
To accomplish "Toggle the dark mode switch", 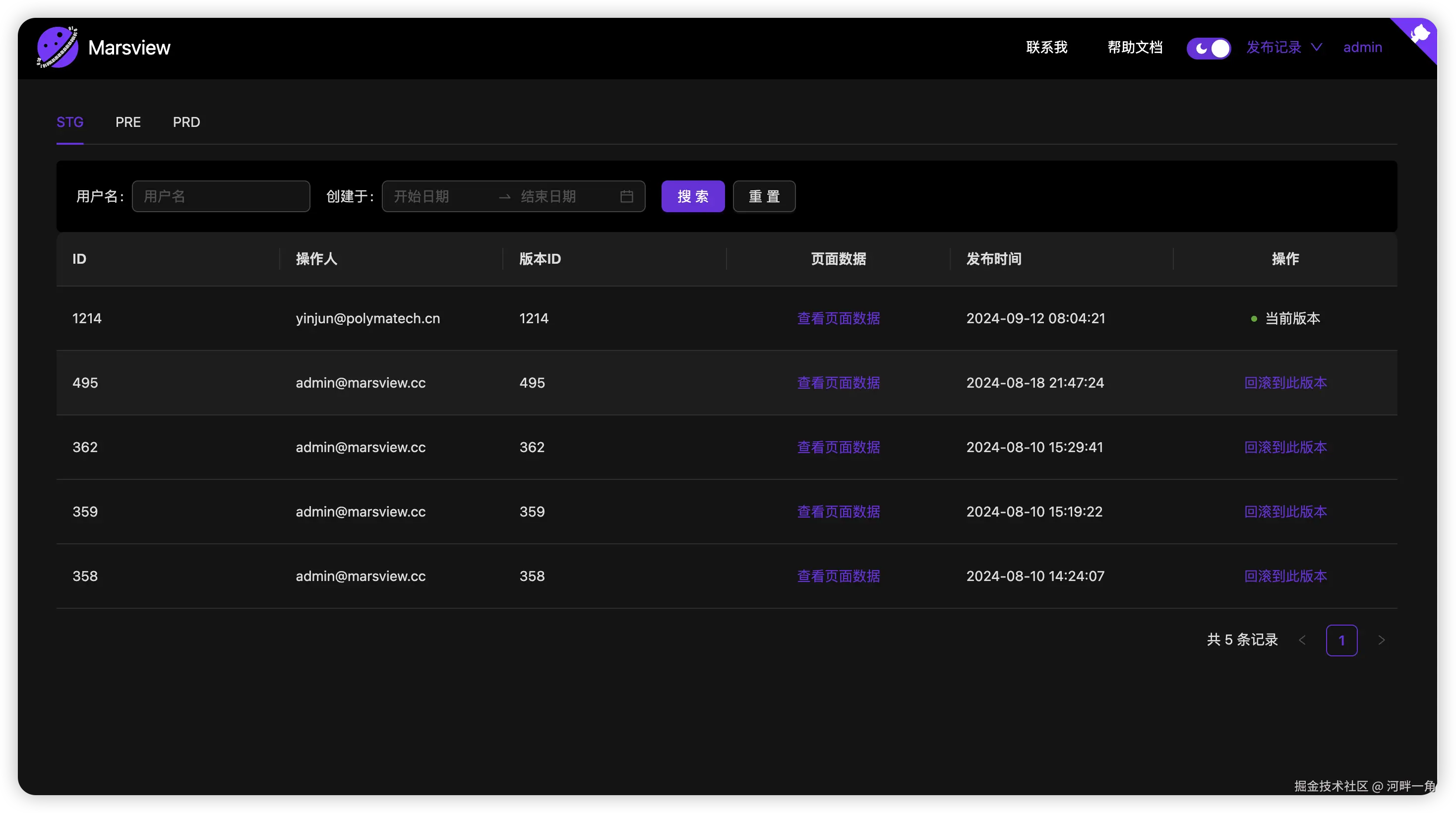I will (1209, 48).
